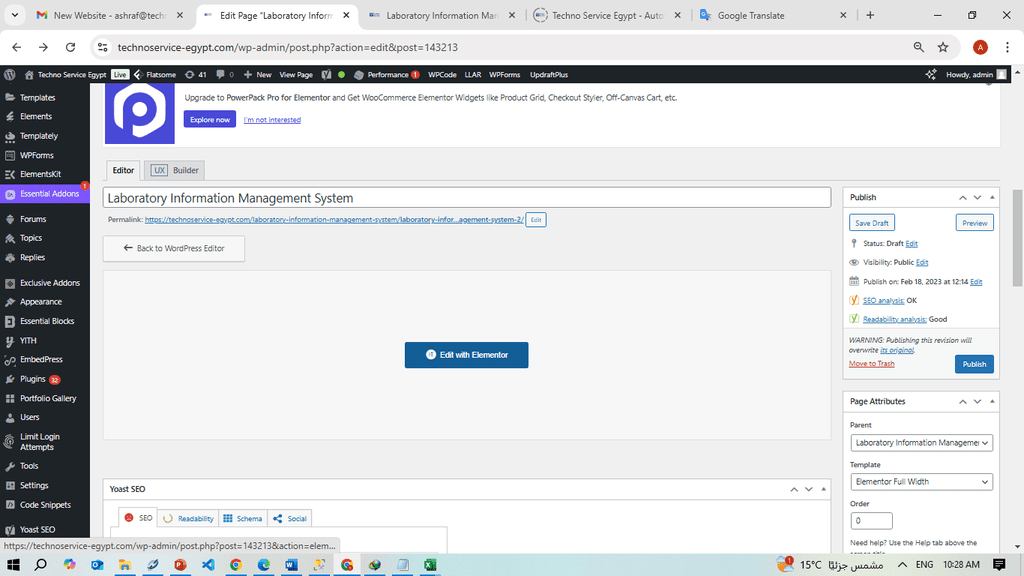Switch to the Editor tab

123,170
